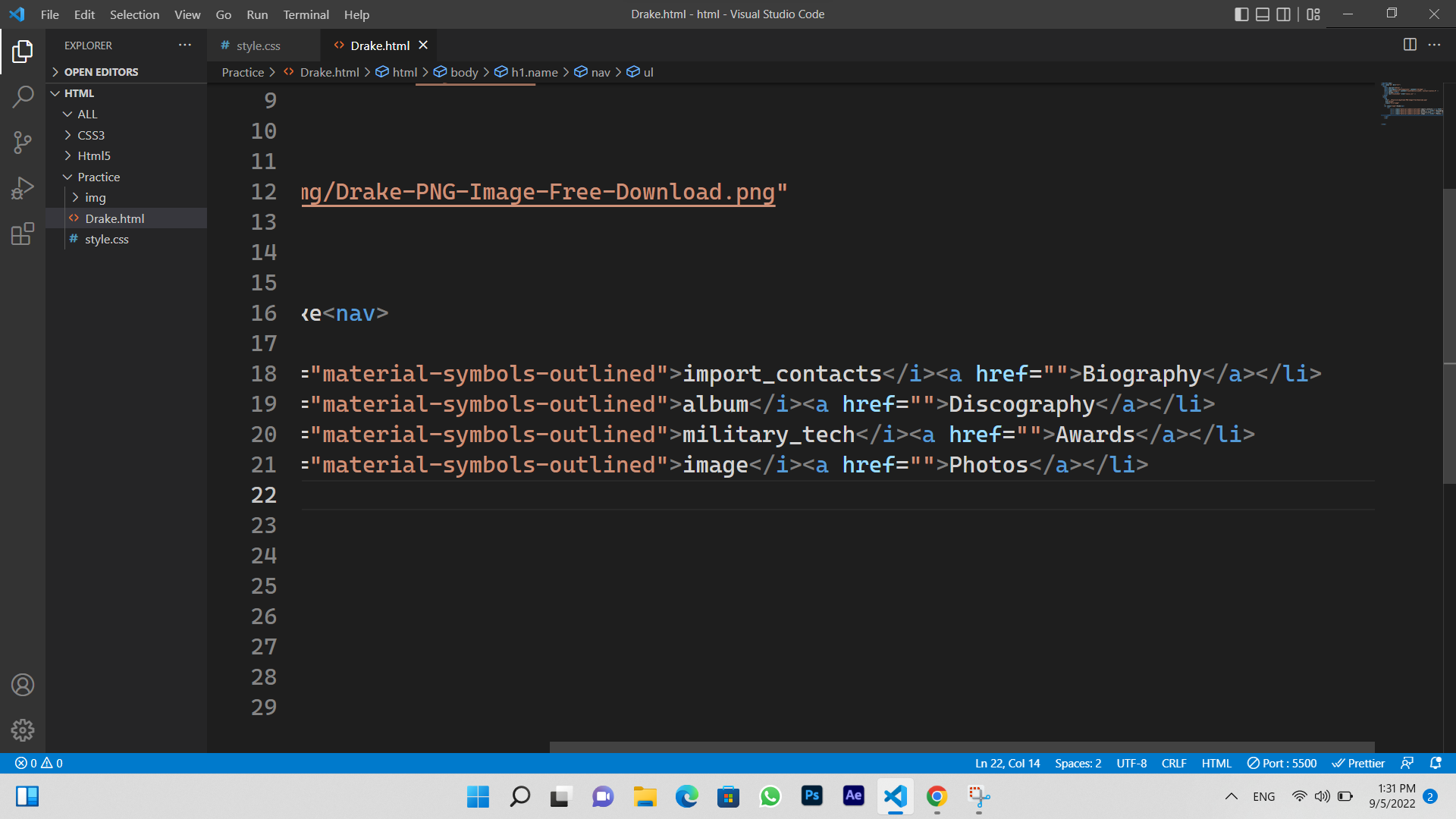The width and height of the screenshot is (1456, 819).
Task: Open style.css in the explorer tree
Action: pos(126,239)
